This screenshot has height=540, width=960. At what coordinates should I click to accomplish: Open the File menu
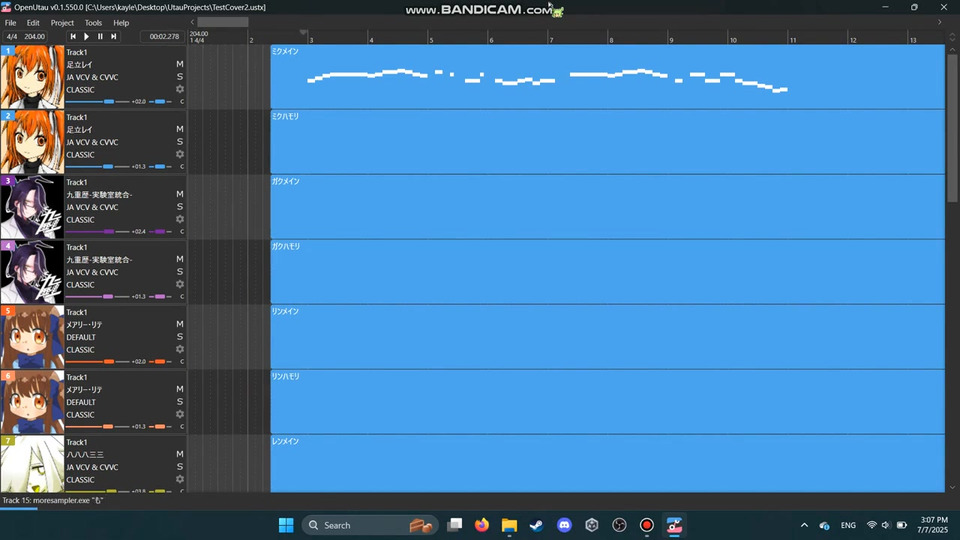tap(10, 23)
